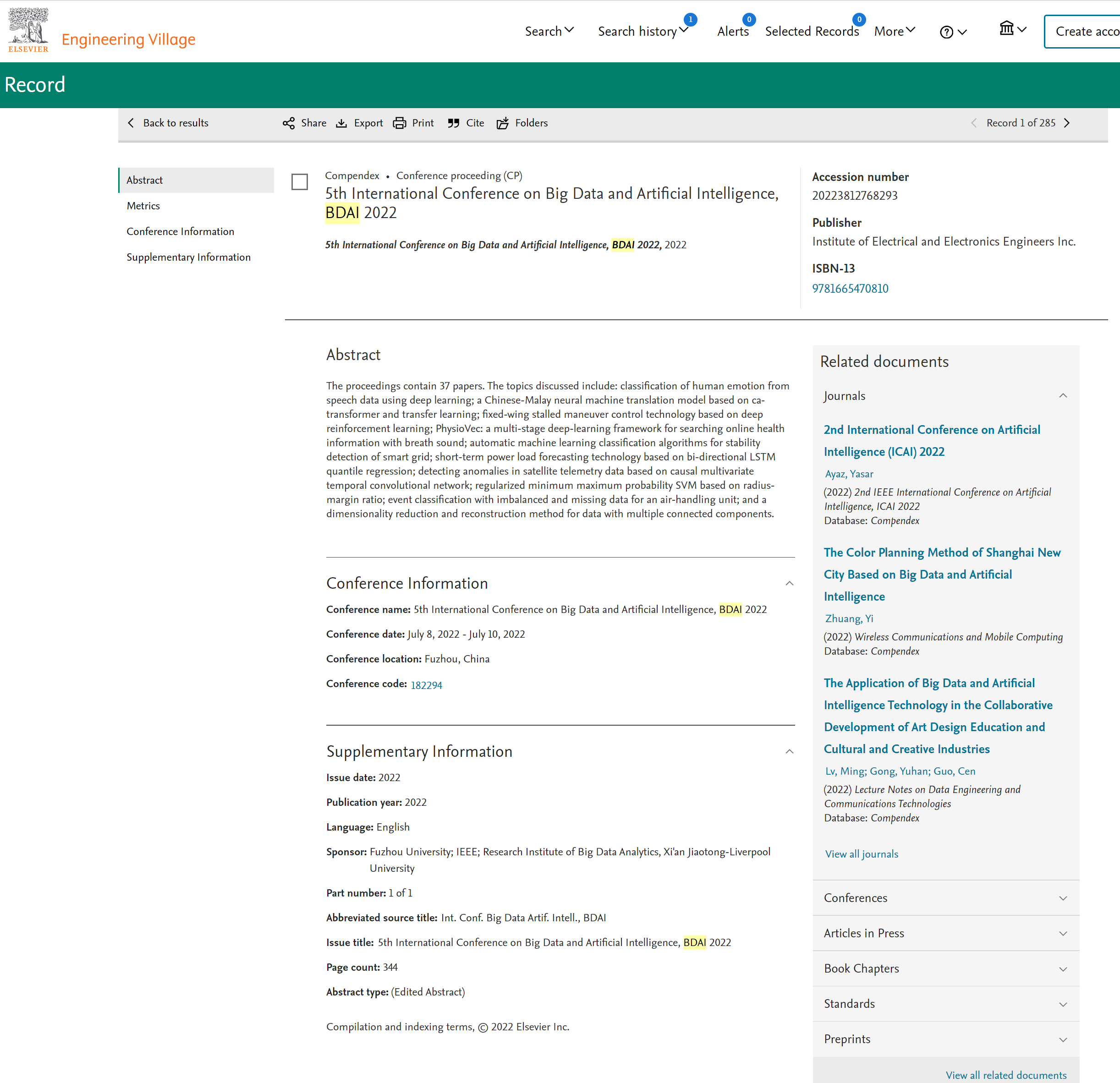Select the Abstract sidebar tab
The height and width of the screenshot is (1083, 1120).
196,180
